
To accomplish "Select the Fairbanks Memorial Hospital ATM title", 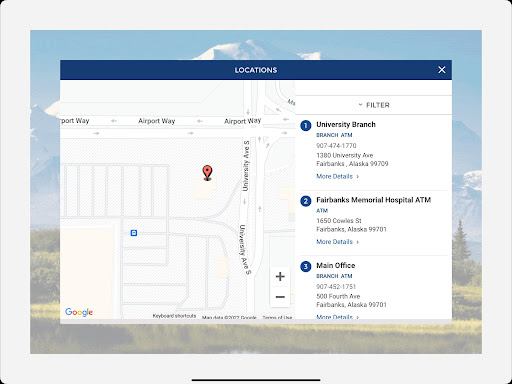I will coord(373,200).
